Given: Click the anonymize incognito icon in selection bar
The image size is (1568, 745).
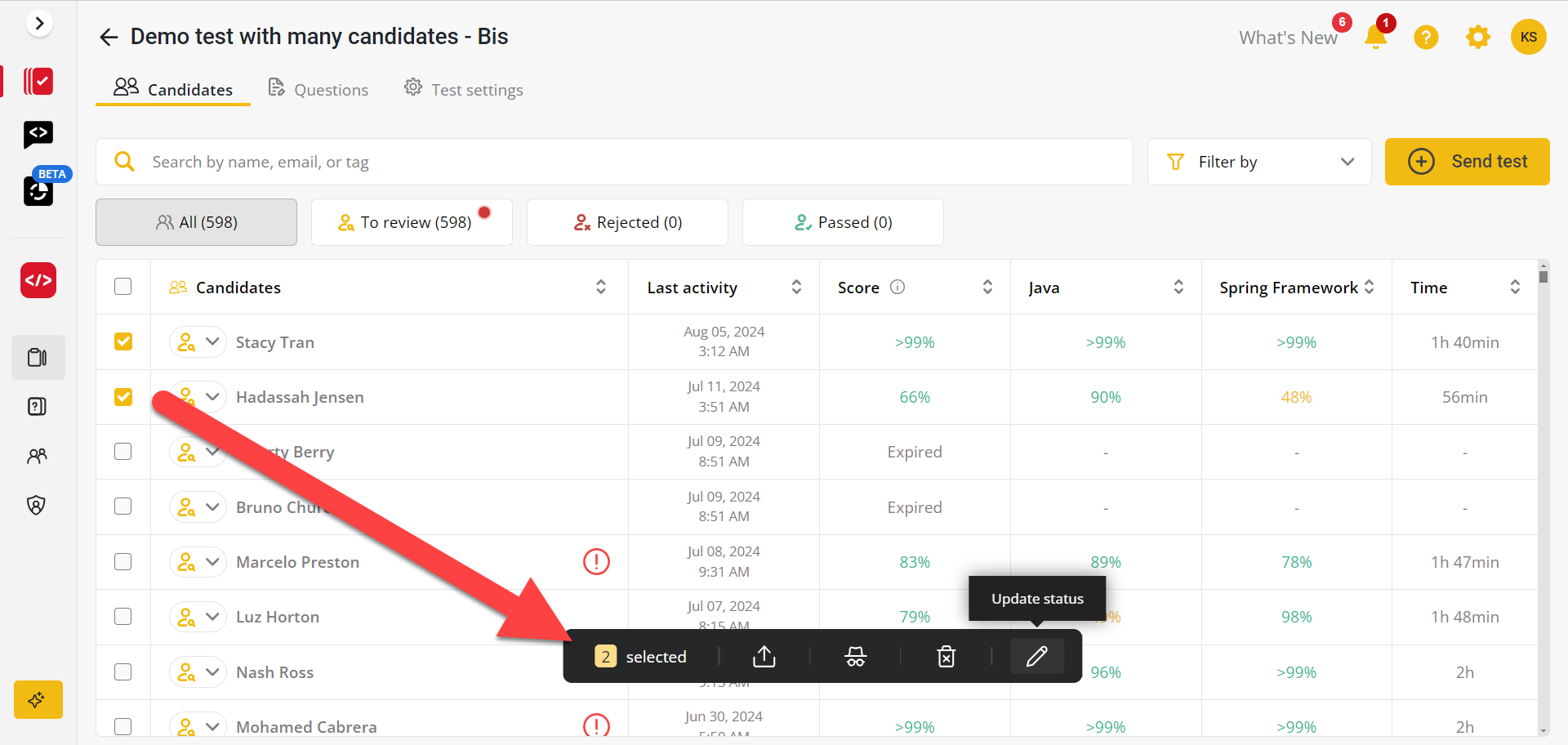Looking at the screenshot, I should tap(855, 656).
